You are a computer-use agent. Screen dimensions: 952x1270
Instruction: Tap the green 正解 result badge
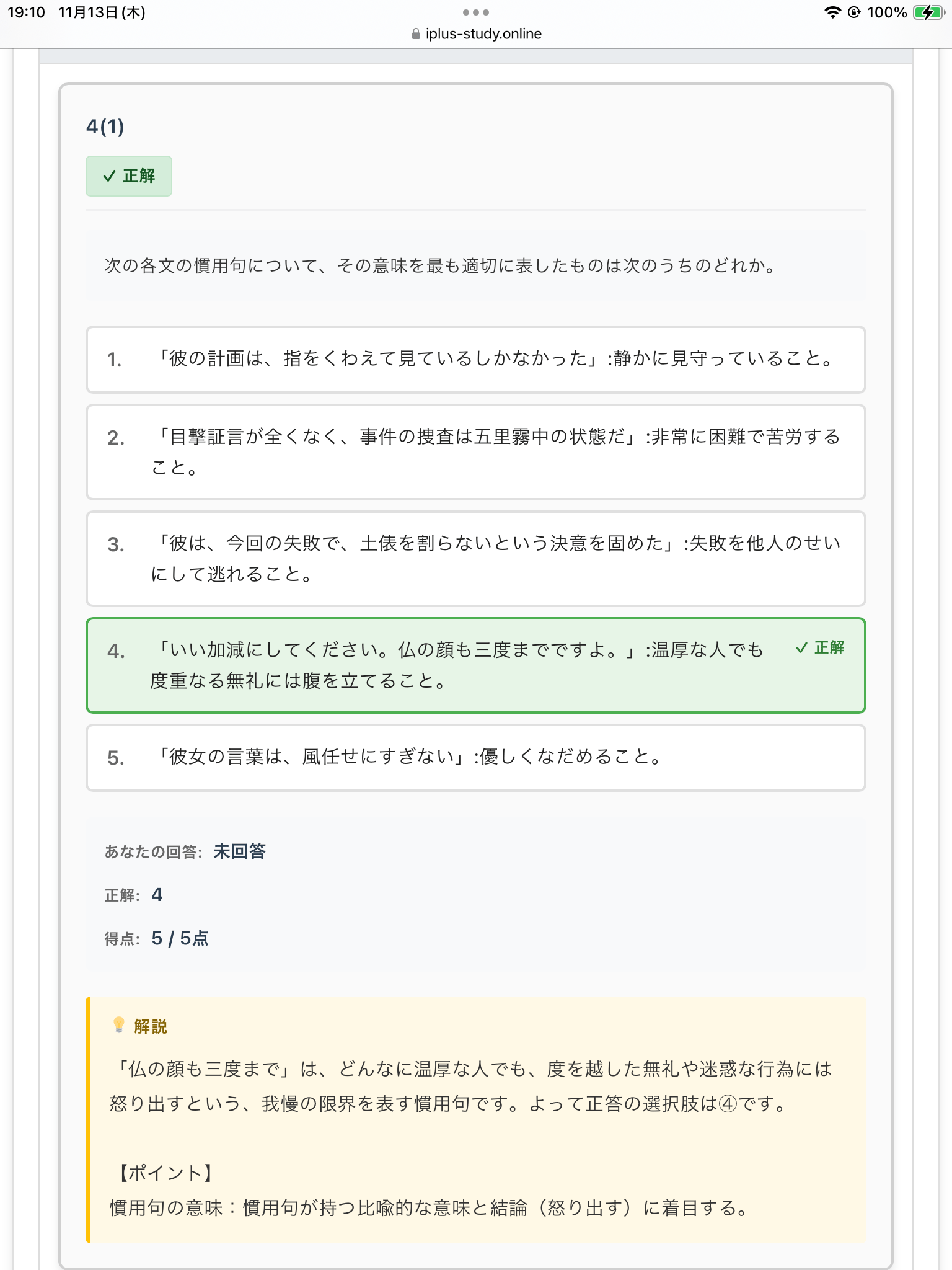coord(128,176)
